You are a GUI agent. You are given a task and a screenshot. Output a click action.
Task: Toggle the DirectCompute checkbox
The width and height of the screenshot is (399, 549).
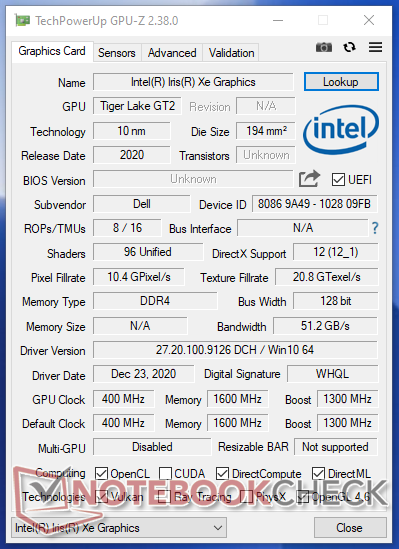pos(223,473)
